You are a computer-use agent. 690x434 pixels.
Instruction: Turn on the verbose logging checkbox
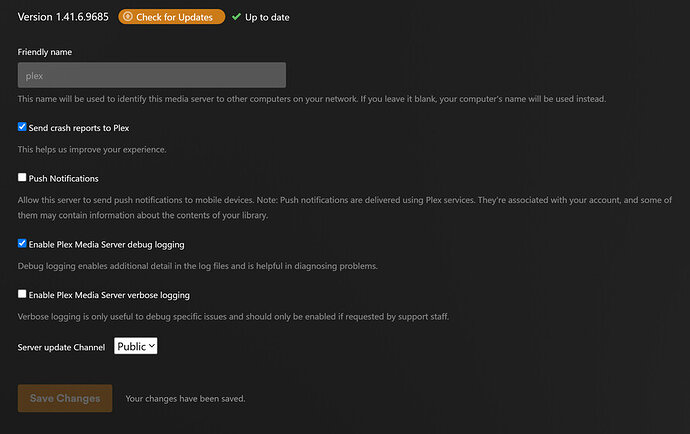[x=23, y=295]
